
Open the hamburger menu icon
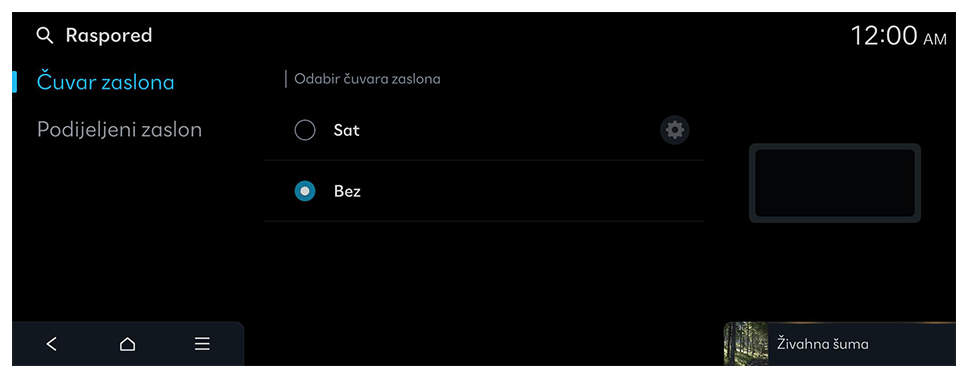pyautogui.click(x=202, y=344)
